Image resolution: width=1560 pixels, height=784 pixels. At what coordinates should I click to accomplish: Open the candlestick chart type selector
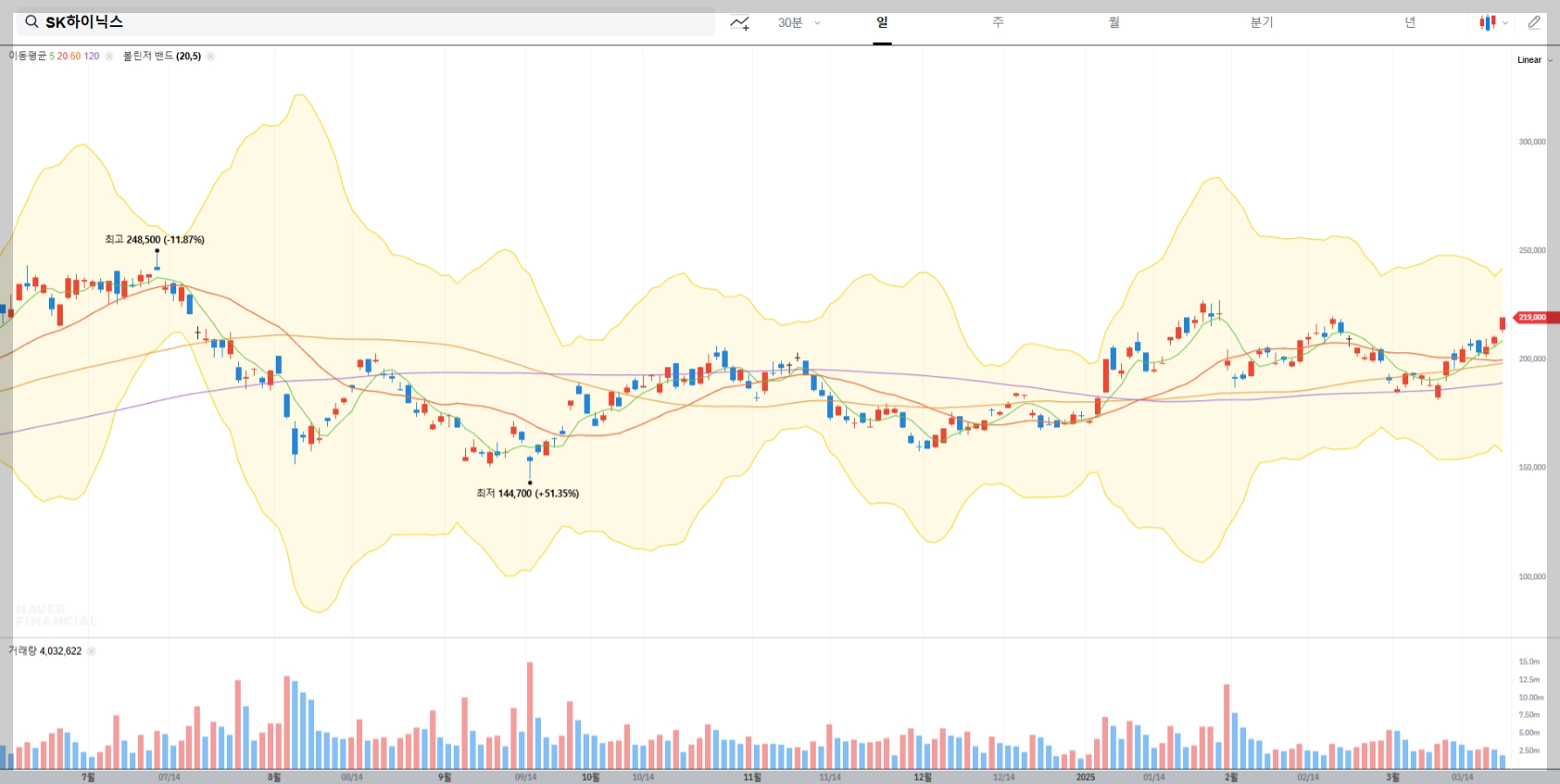pyautogui.click(x=1494, y=23)
